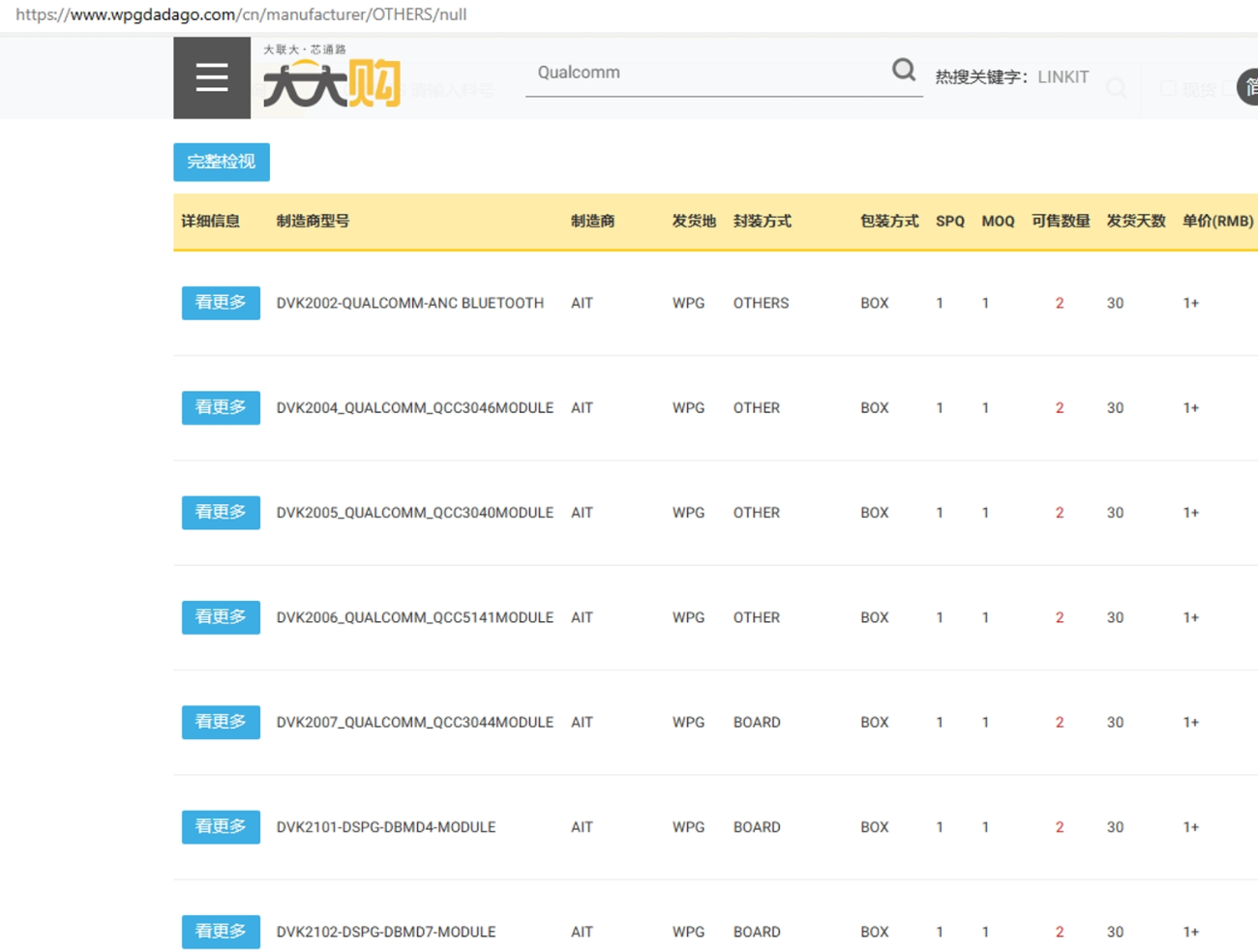Click the 发货天数 column header
Viewport: 1258px width, 952px height.
pos(1136,222)
